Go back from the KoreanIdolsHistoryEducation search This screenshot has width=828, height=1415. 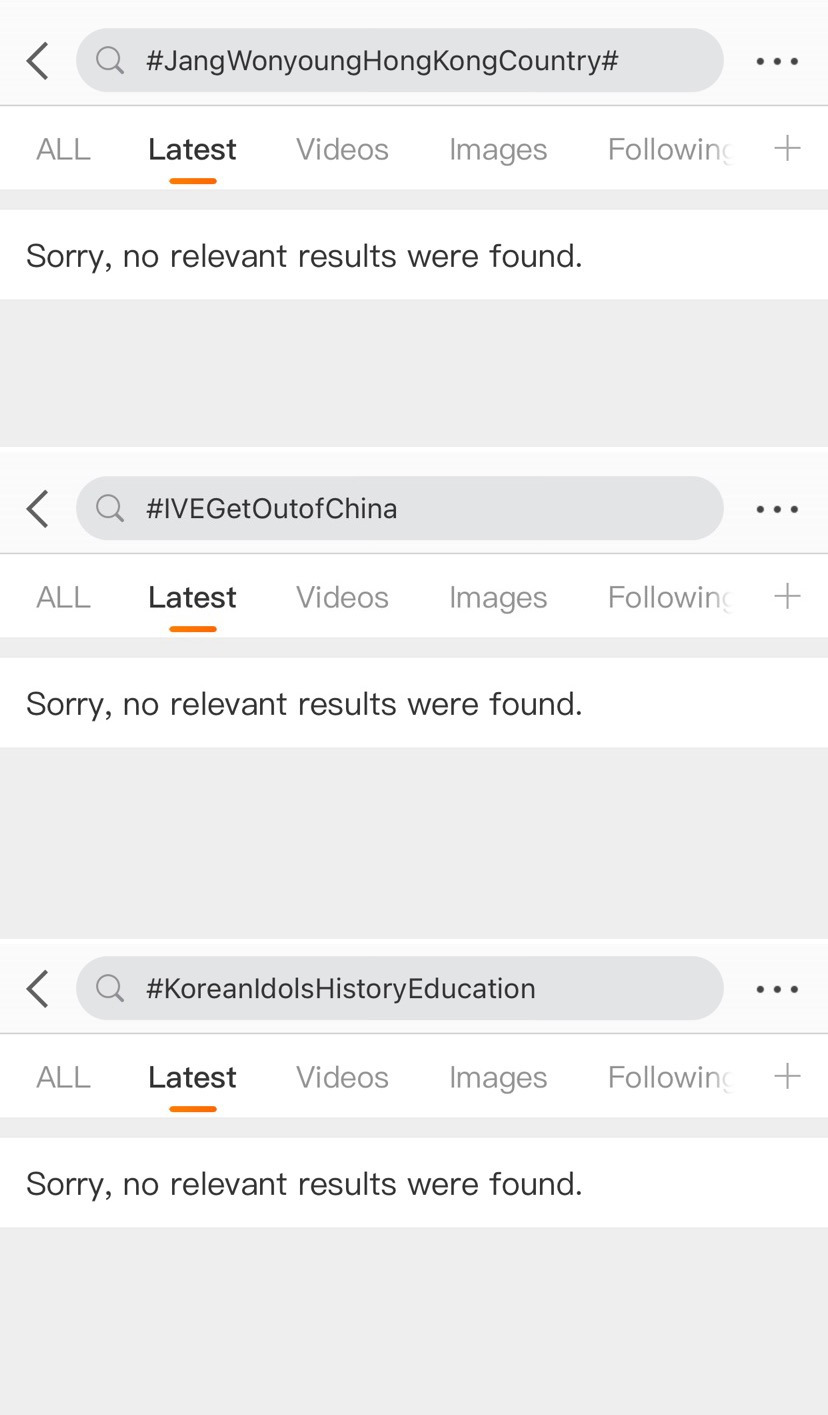coord(38,989)
